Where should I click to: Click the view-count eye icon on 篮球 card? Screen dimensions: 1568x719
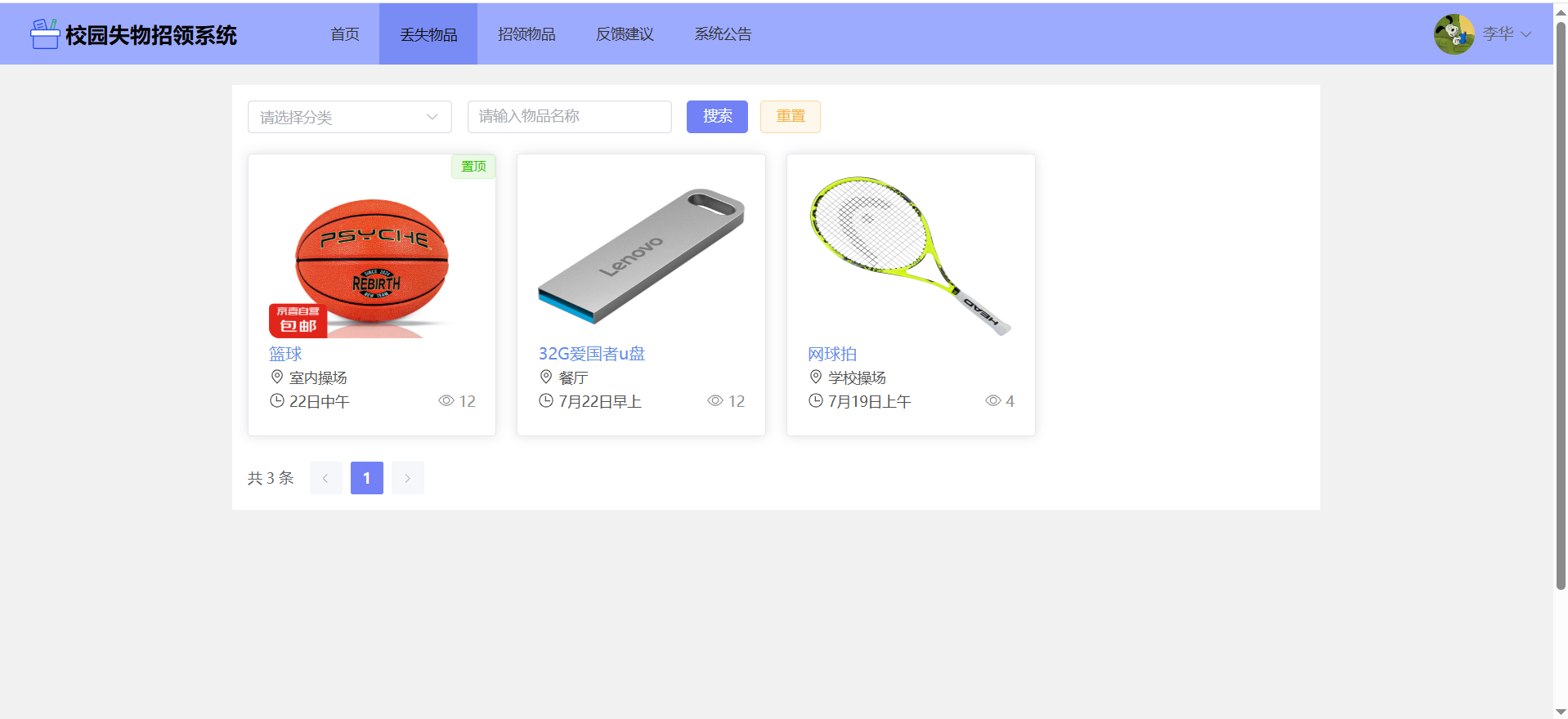pos(446,400)
